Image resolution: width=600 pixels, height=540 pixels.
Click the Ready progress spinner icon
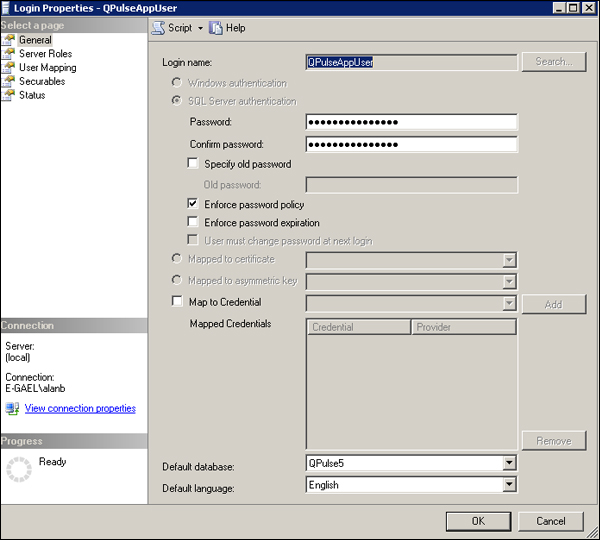(19, 469)
